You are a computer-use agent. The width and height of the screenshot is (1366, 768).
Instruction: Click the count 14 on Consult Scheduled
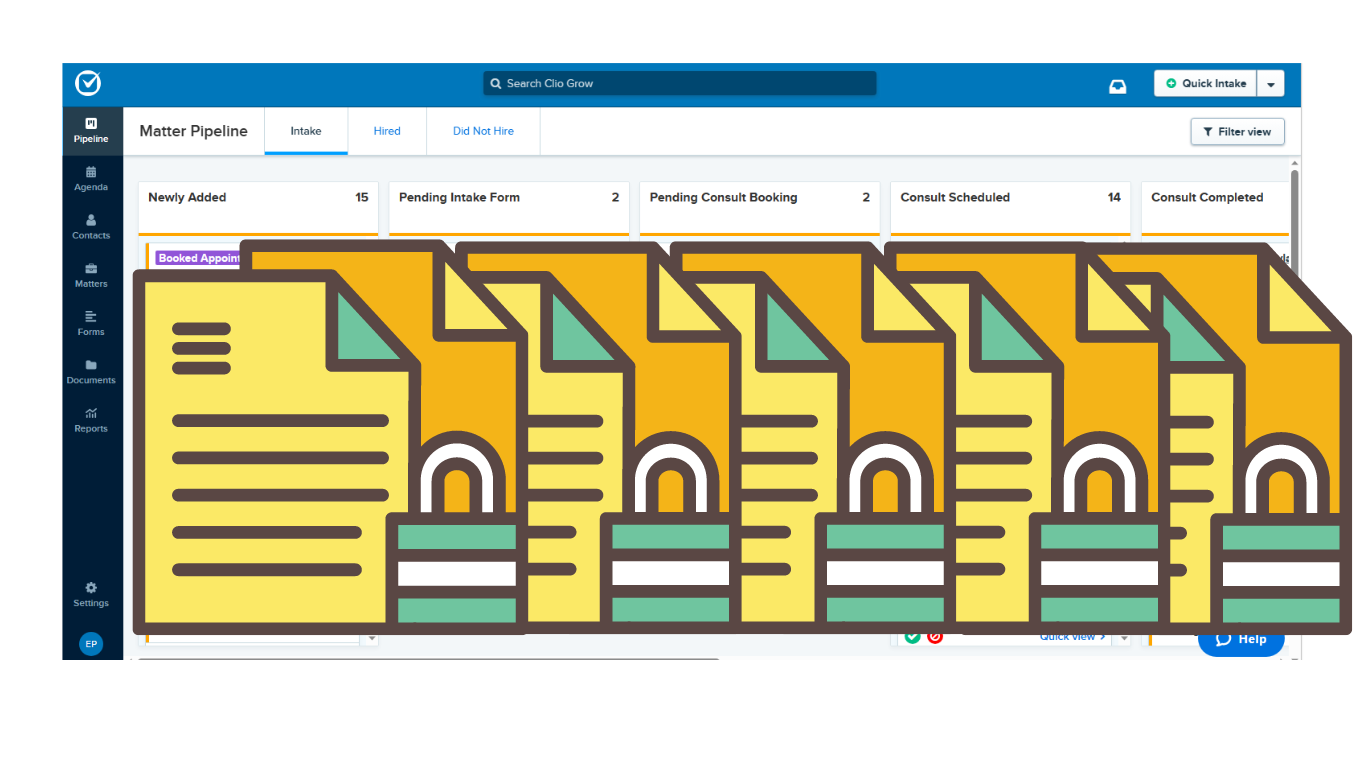point(1114,197)
